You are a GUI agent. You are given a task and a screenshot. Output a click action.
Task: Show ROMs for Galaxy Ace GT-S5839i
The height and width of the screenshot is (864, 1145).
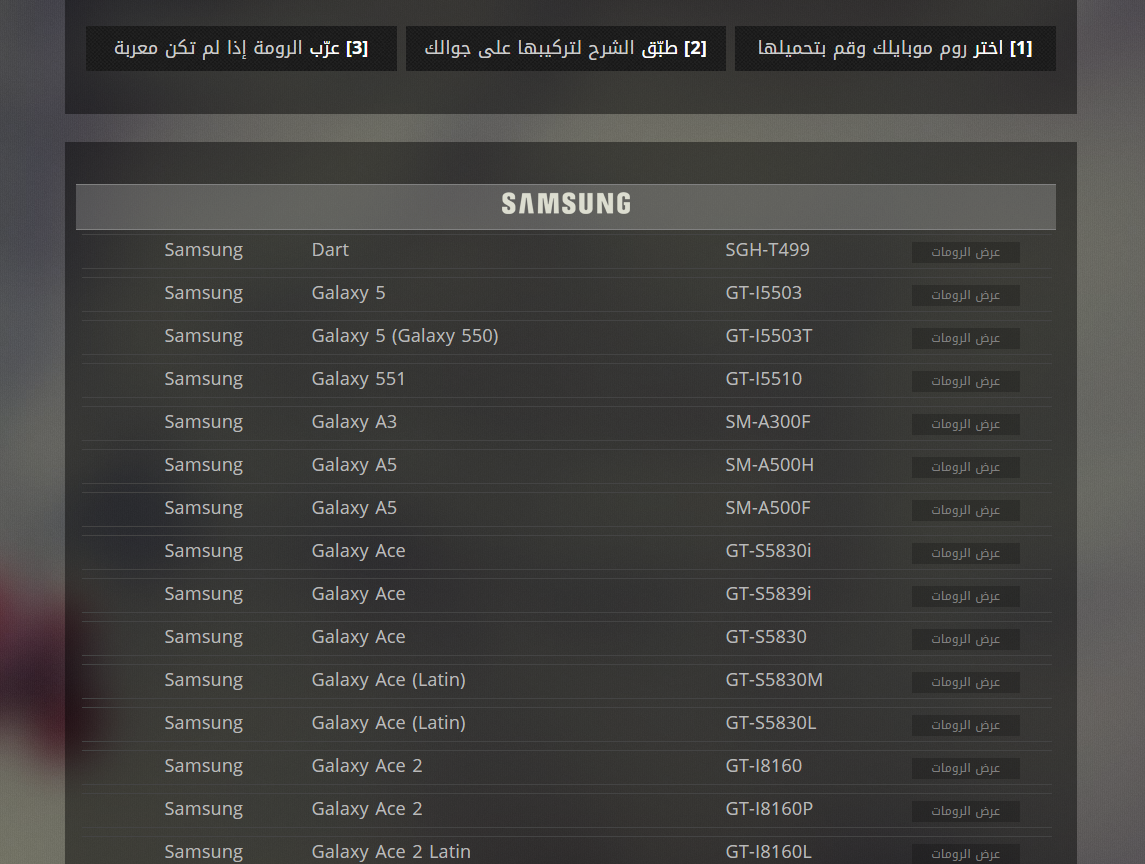coord(965,597)
